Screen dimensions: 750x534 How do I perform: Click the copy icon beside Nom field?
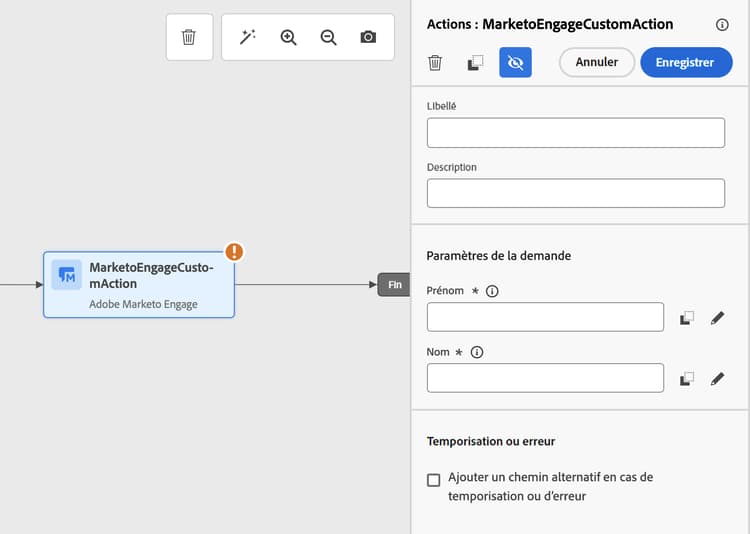687,379
